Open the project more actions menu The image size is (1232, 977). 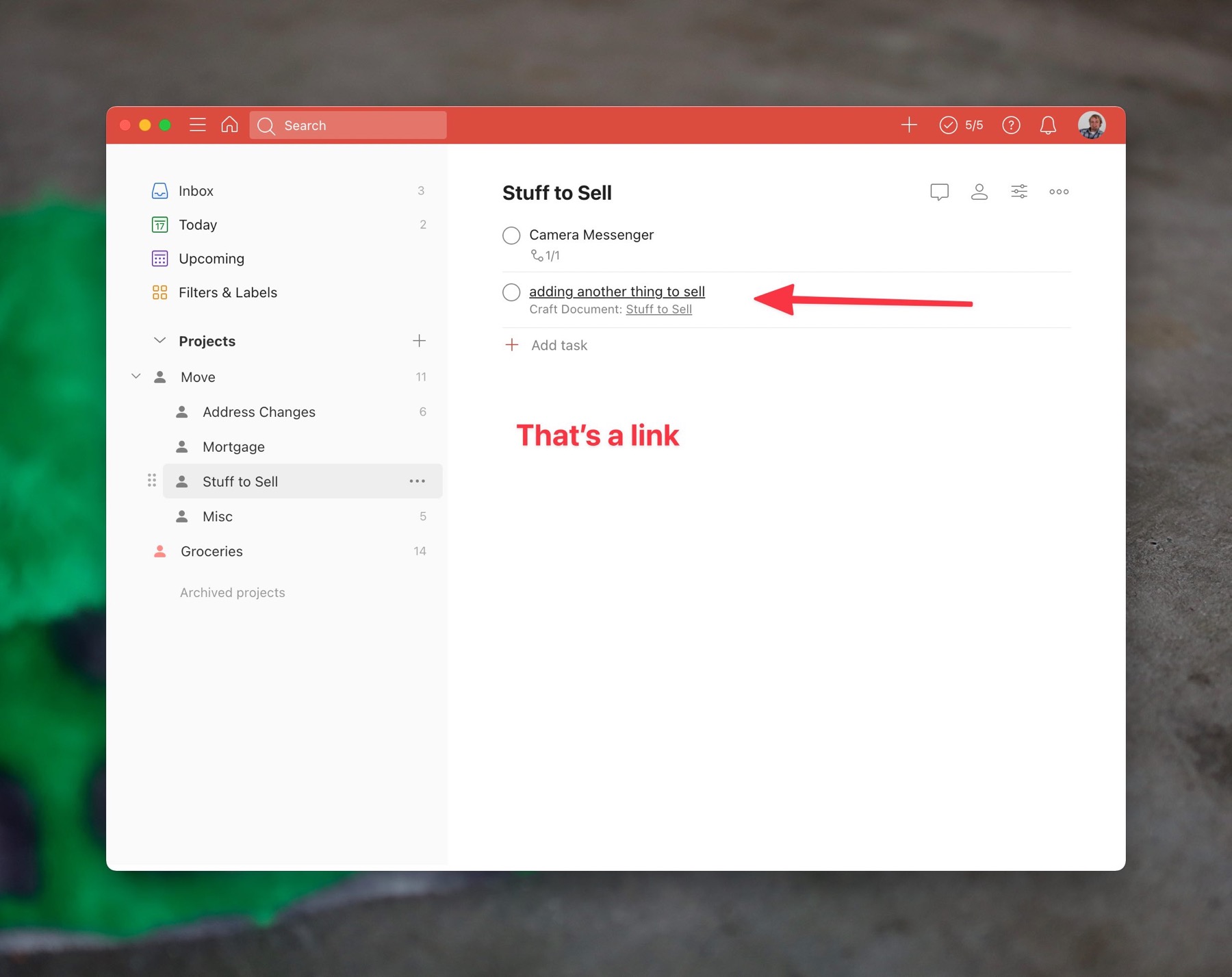[x=1059, y=192]
